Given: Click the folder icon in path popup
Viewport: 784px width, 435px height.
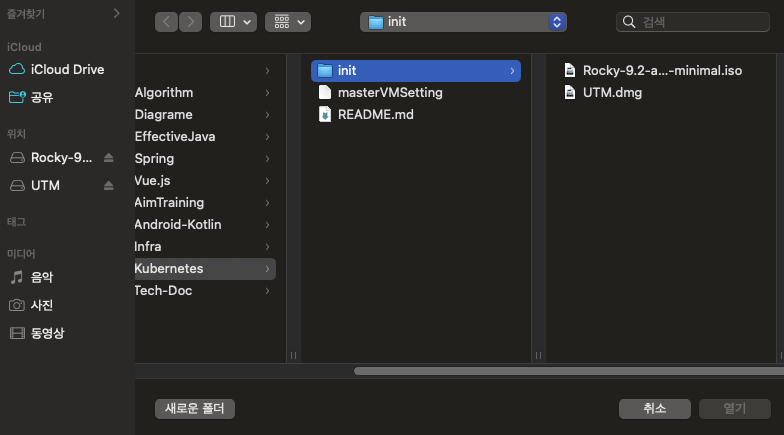Looking at the screenshot, I should (x=376, y=22).
